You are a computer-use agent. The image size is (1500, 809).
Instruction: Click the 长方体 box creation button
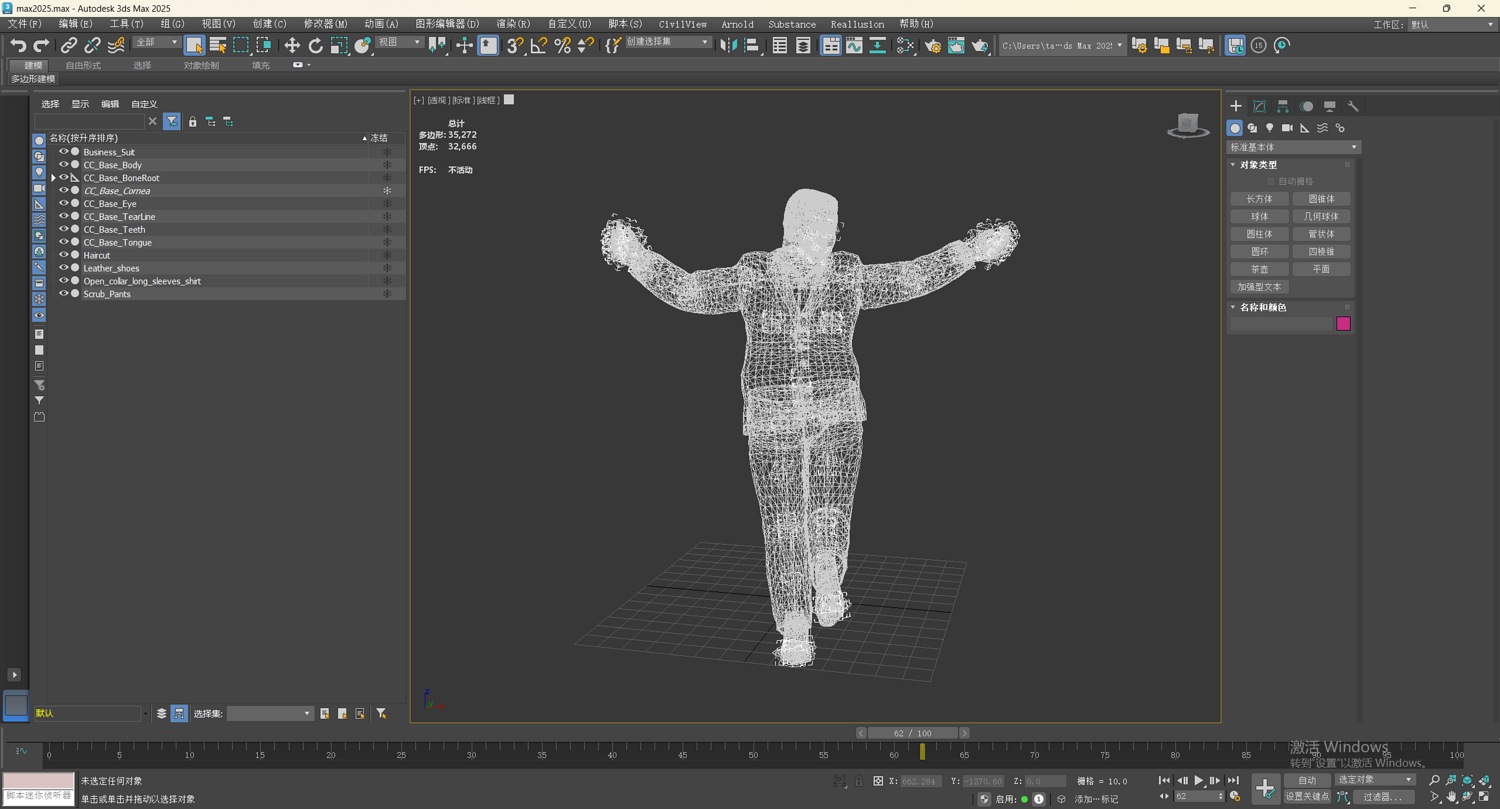pyautogui.click(x=1259, y=199)
